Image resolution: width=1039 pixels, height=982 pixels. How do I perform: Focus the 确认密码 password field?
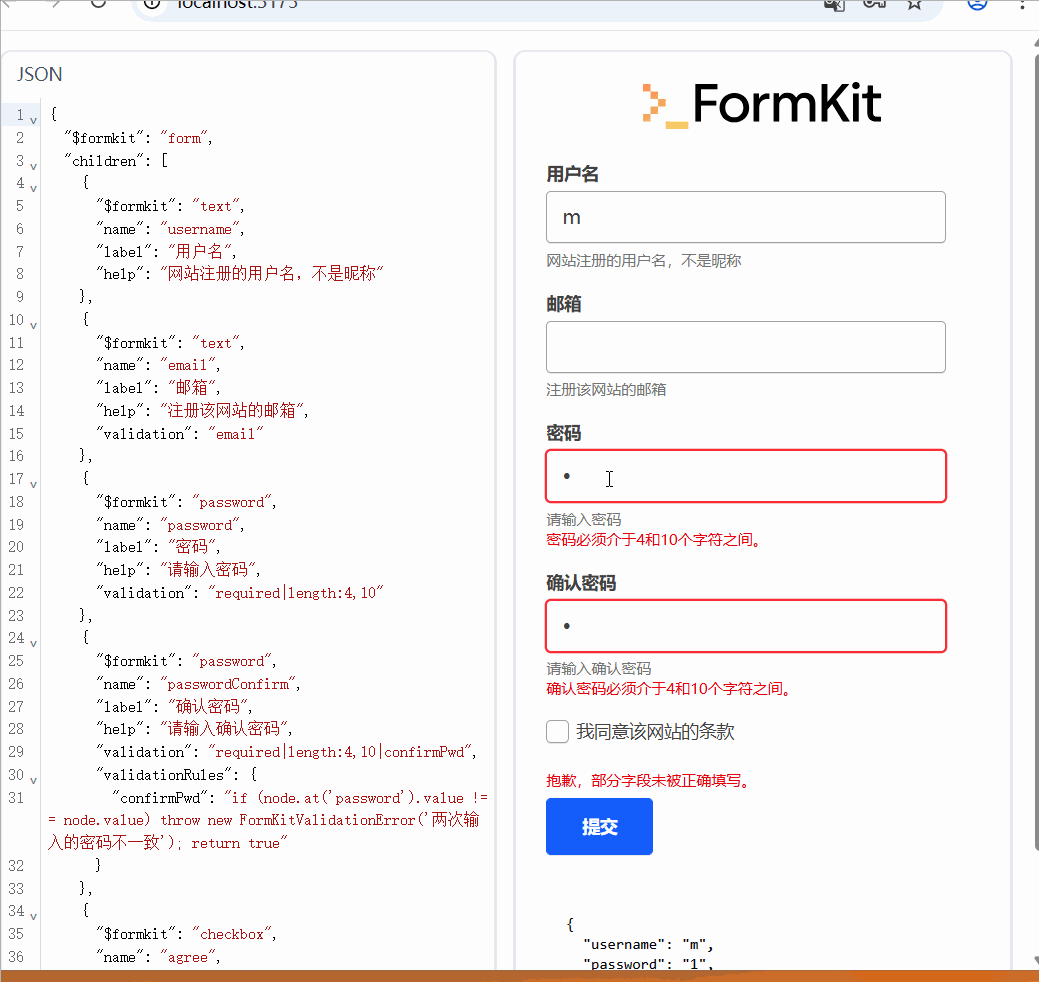[745, 626]
